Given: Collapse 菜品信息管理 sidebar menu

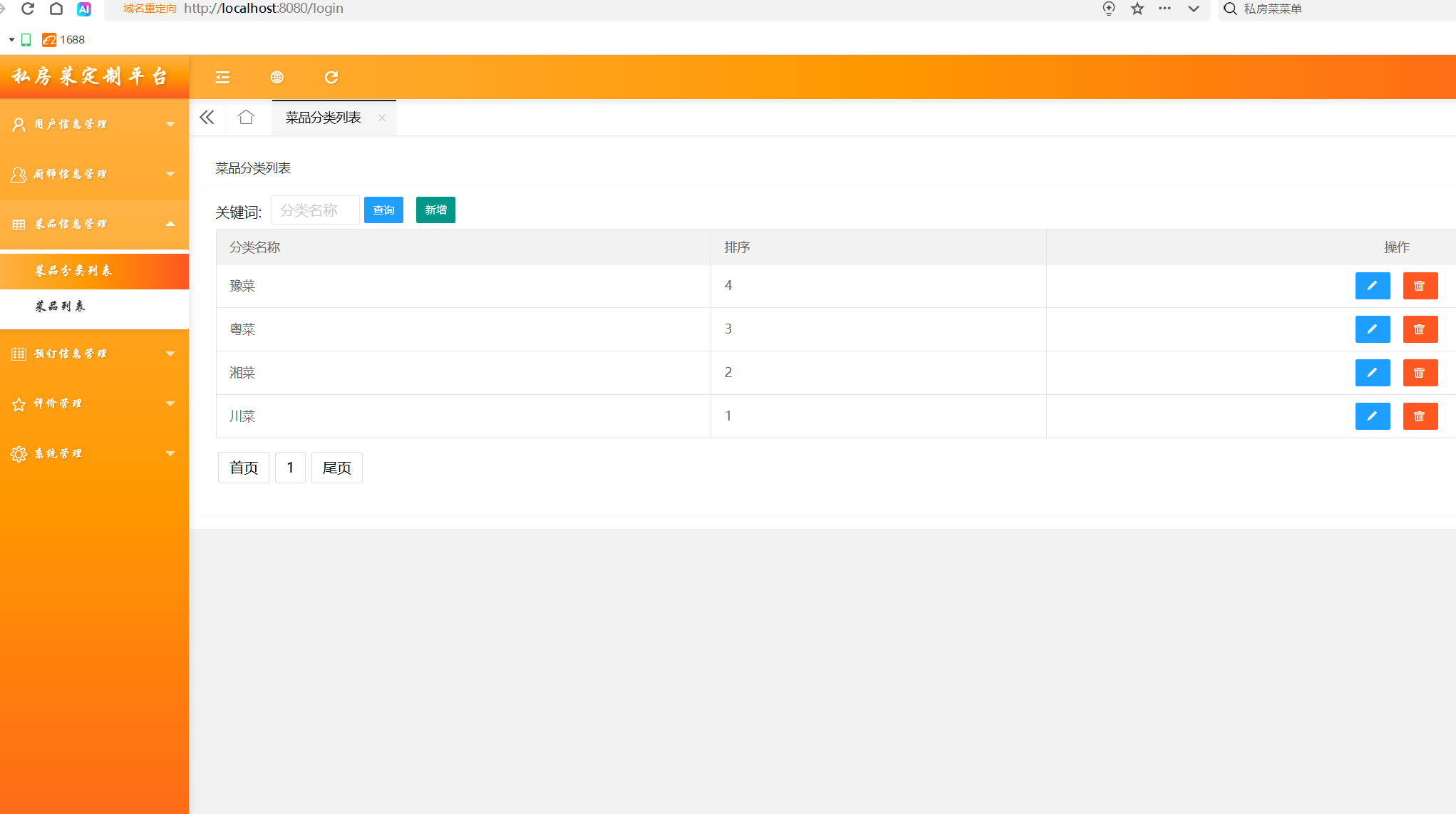Looking at the screenshot, I should (94, 224).
